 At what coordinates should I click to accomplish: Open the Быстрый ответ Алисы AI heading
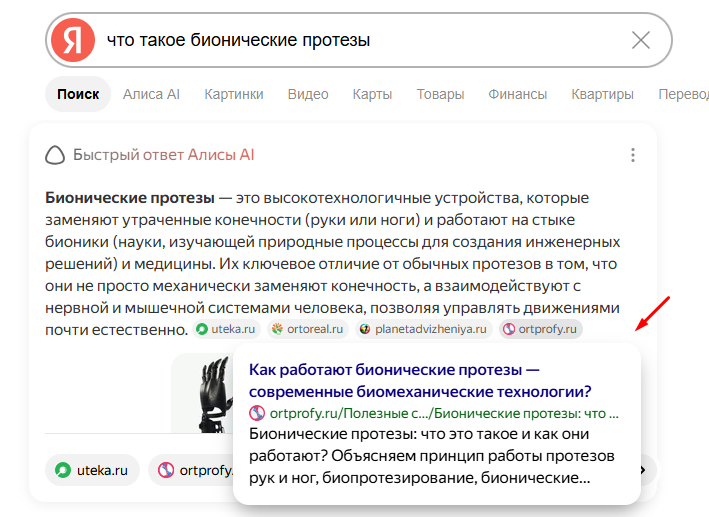point(164,155)
